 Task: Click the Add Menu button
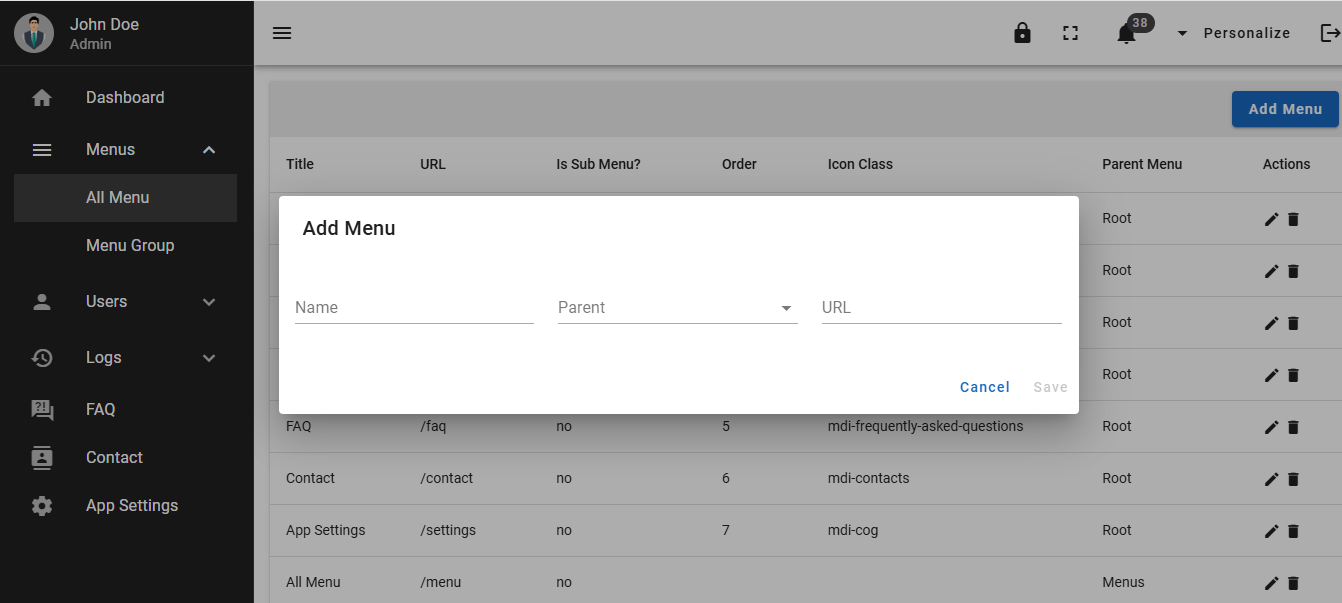click(1285, 109)
